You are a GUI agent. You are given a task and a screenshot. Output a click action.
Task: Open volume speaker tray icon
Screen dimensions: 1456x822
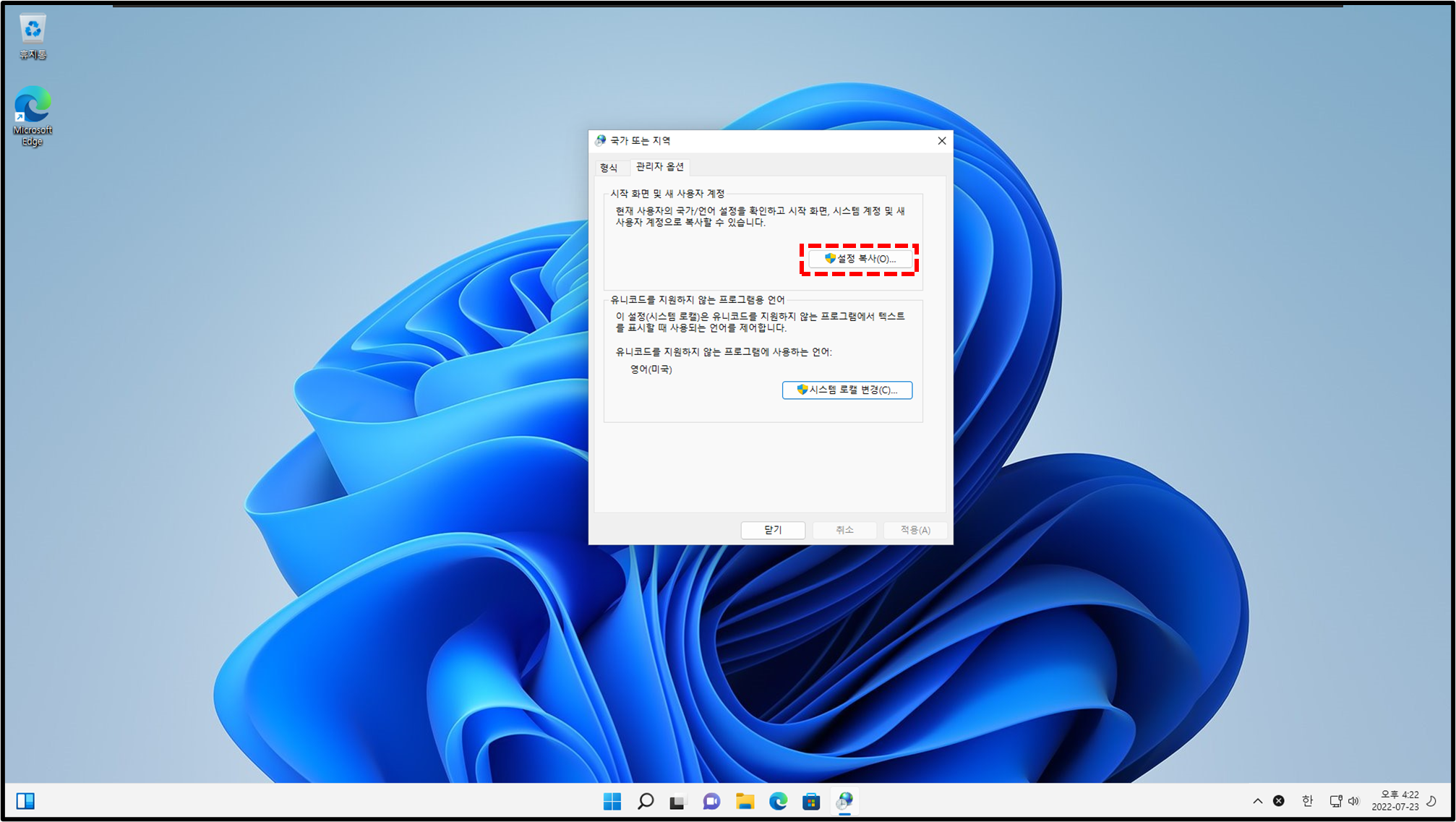[x=1354, y=801]
